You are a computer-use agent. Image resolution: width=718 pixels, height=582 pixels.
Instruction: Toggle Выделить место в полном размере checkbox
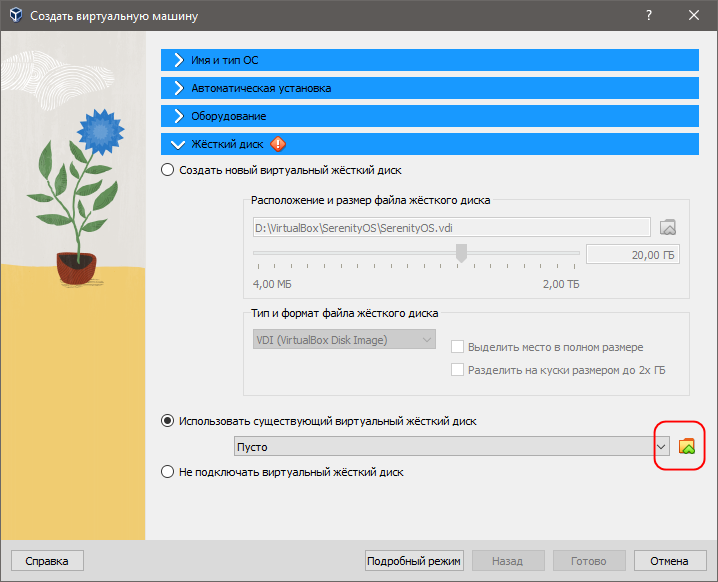(x=457, y=347)
